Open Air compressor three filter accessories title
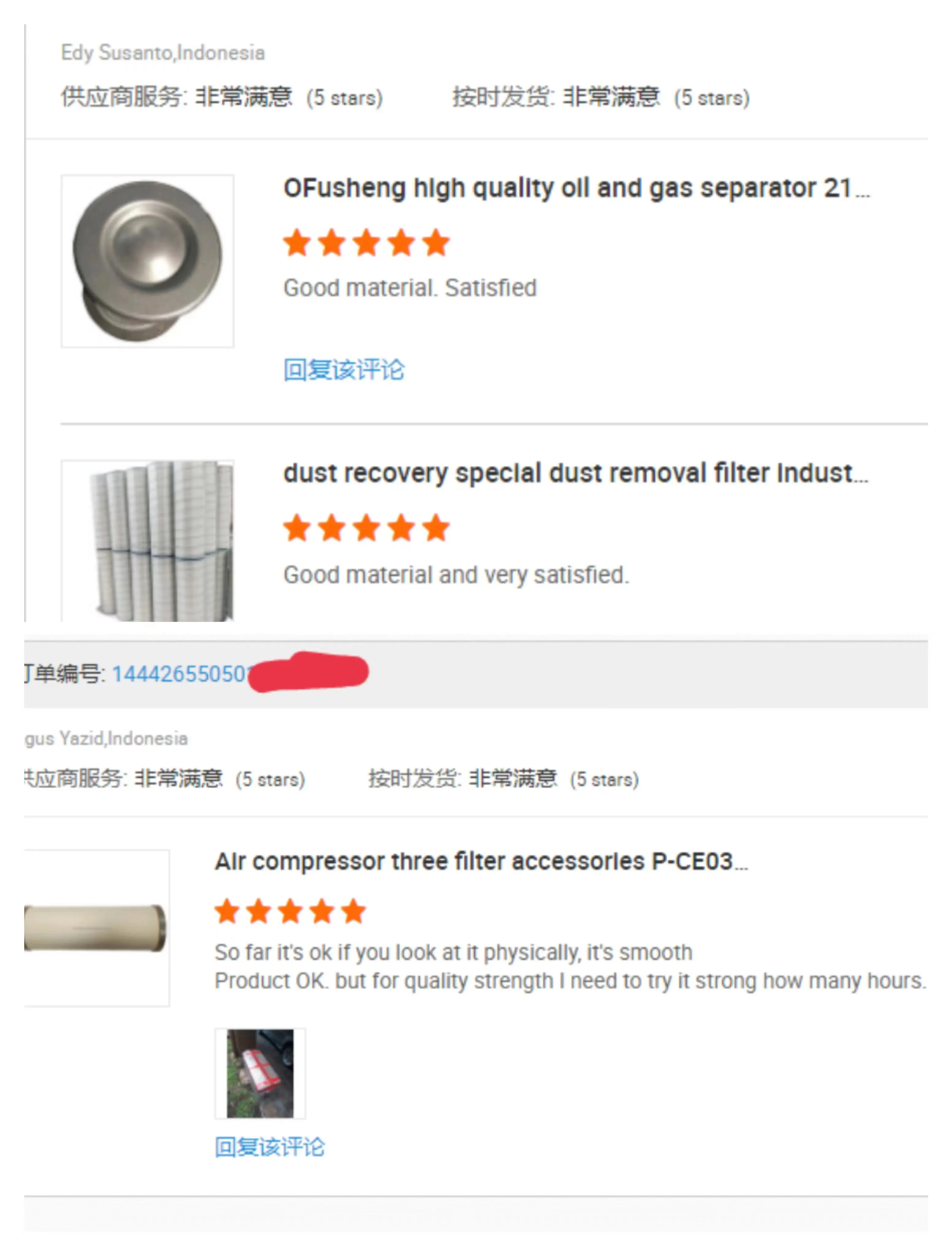This screenshot has width=952, height=1256. (482, 861)
